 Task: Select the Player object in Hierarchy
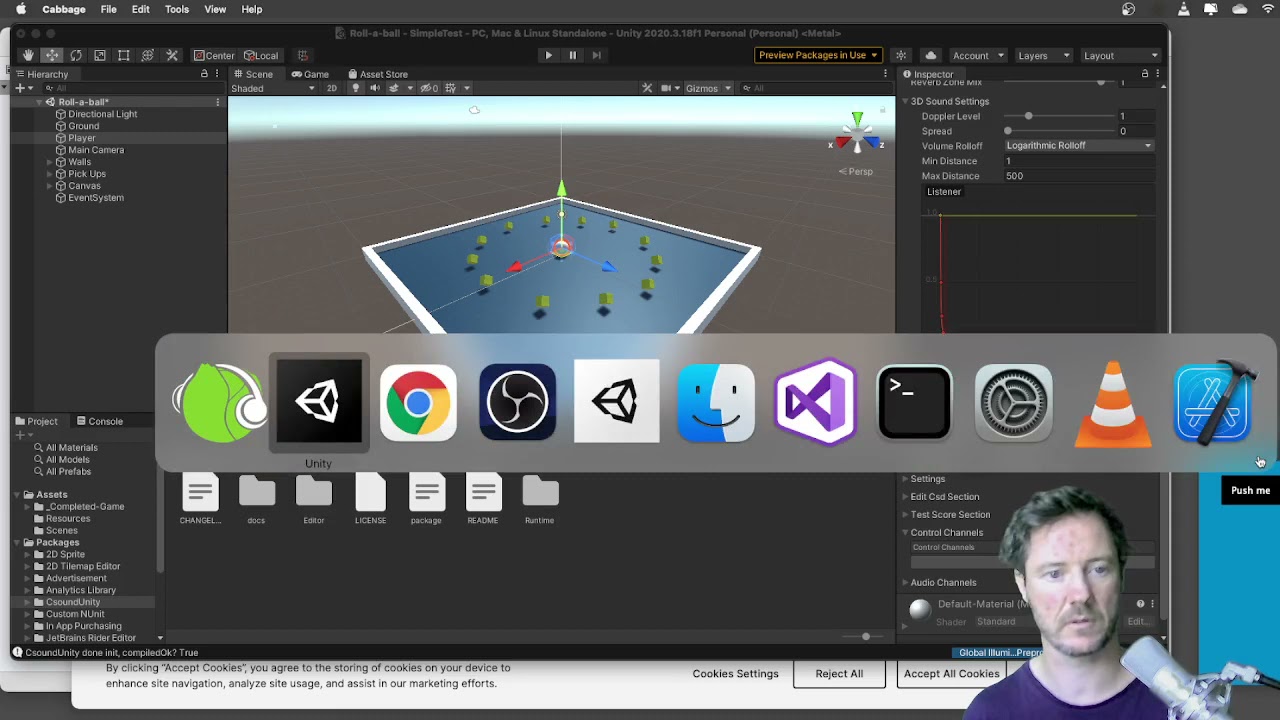click(x=82, y=138)
